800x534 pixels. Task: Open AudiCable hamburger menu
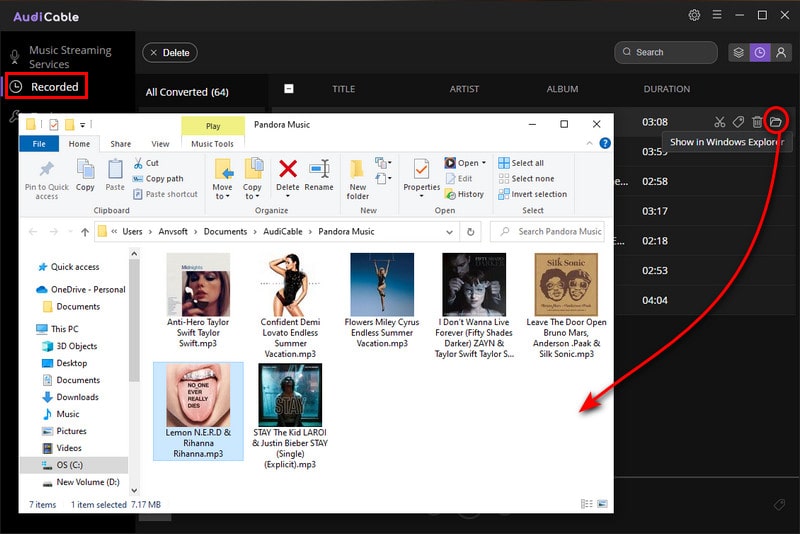click(x=717, y=15)
